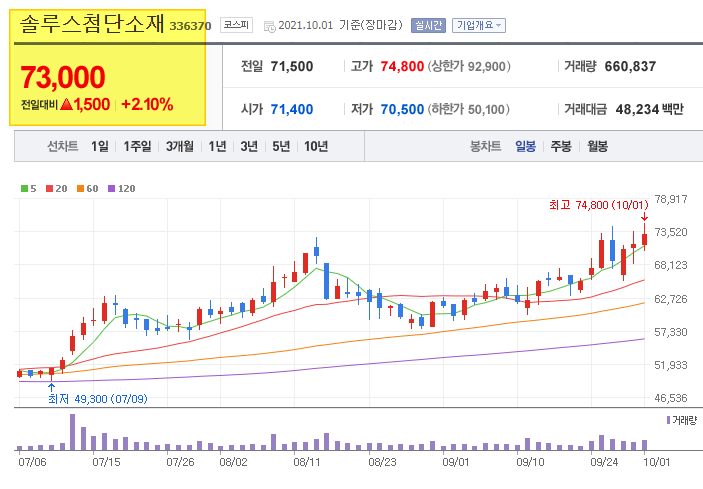Click the 최고 74,800 (10/01) chart label
The height and width of the screenshot is (489, 703).
click(599, 205)
